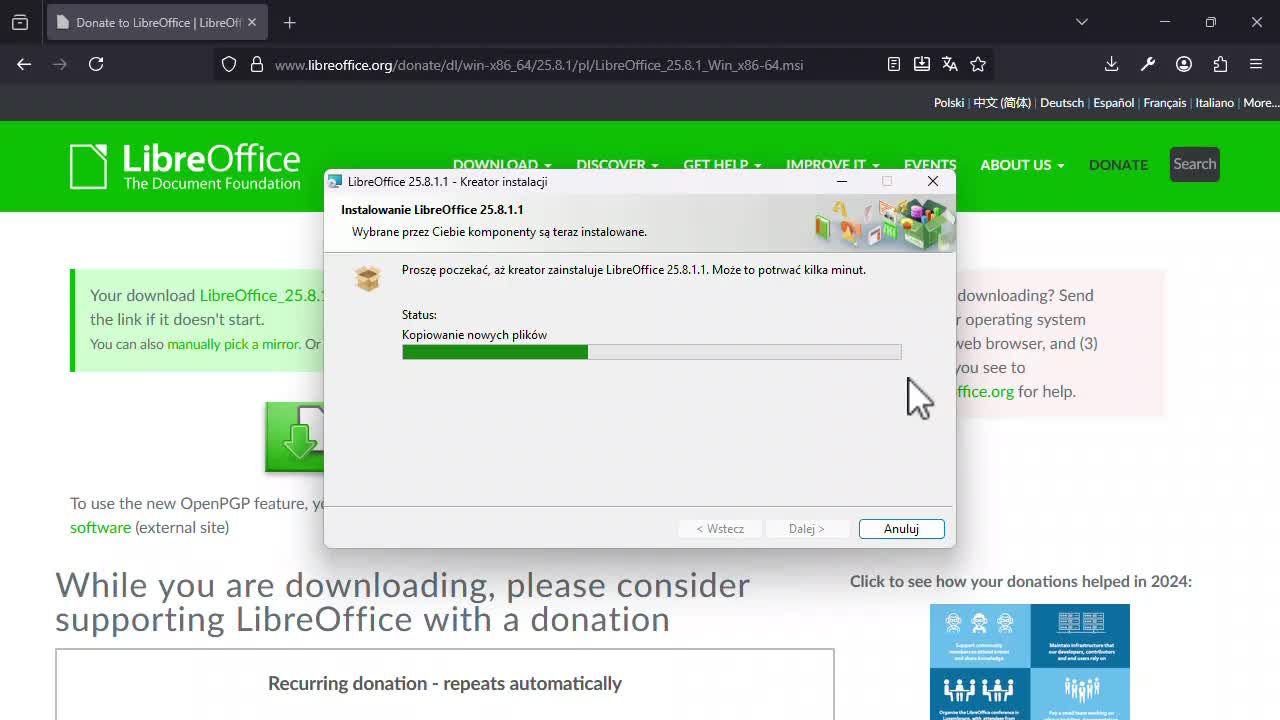Open the DONATE menu item
This screenshot has width=1280, height=720.
1118,165
